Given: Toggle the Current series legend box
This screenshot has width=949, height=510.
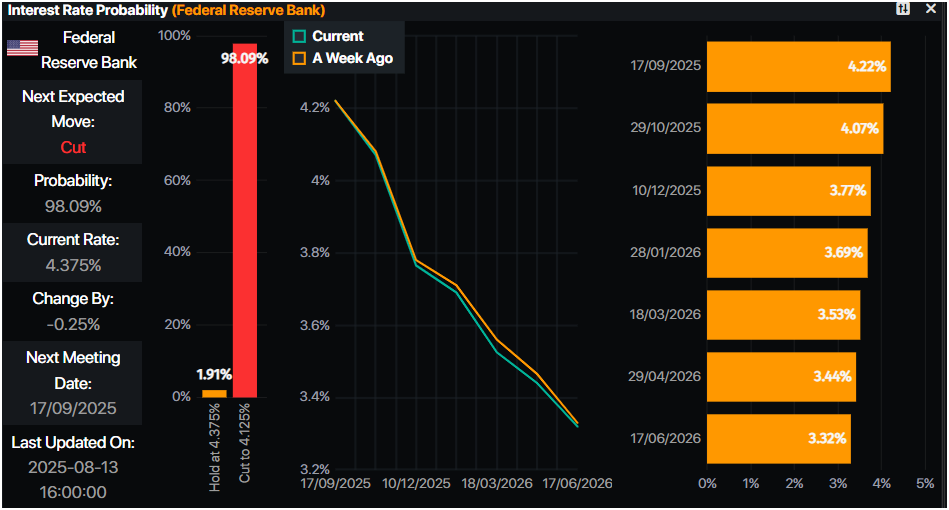Looking at the screenshot, I should tap(299, 36).
